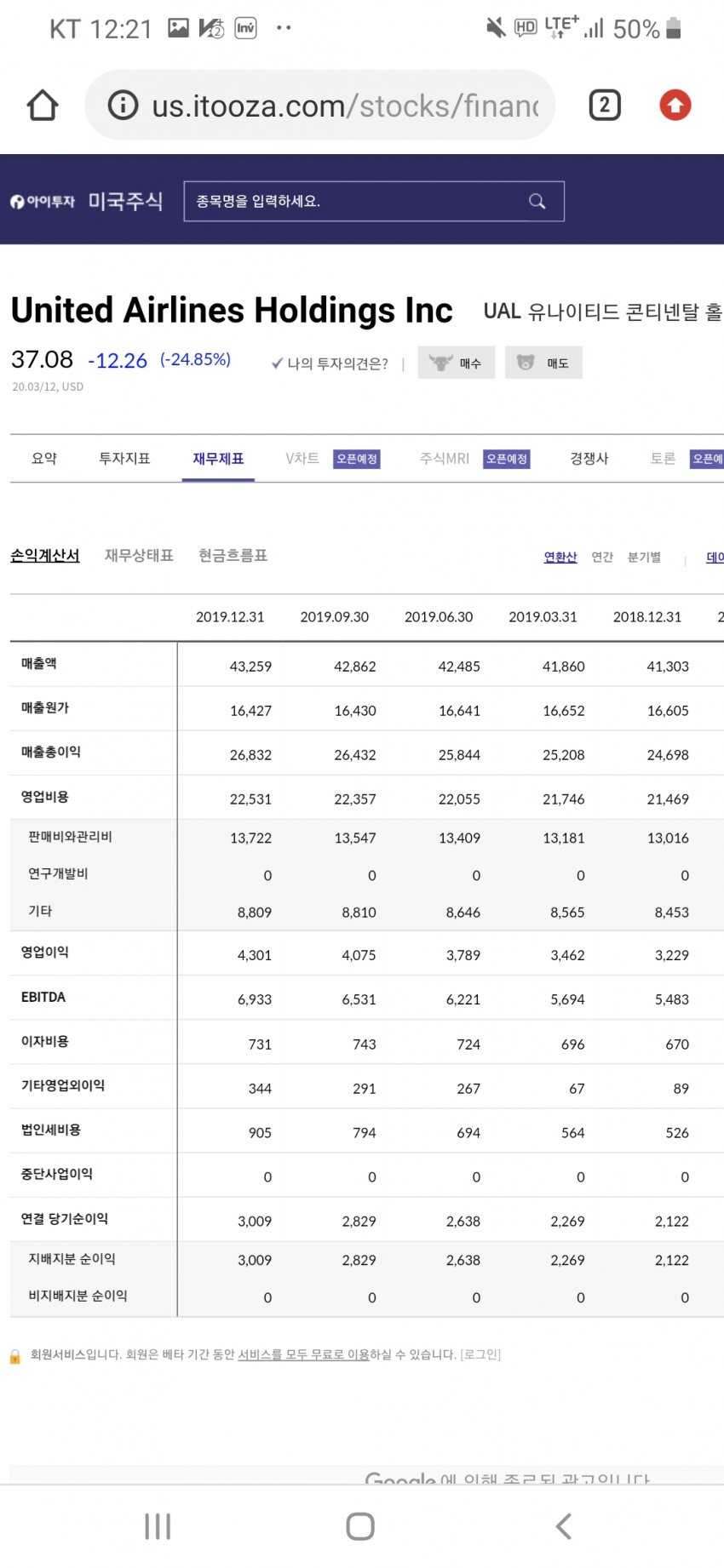Open the 요약 tab
The width and height of the screenshot is (724, 1568).
[x=44, y=458]
